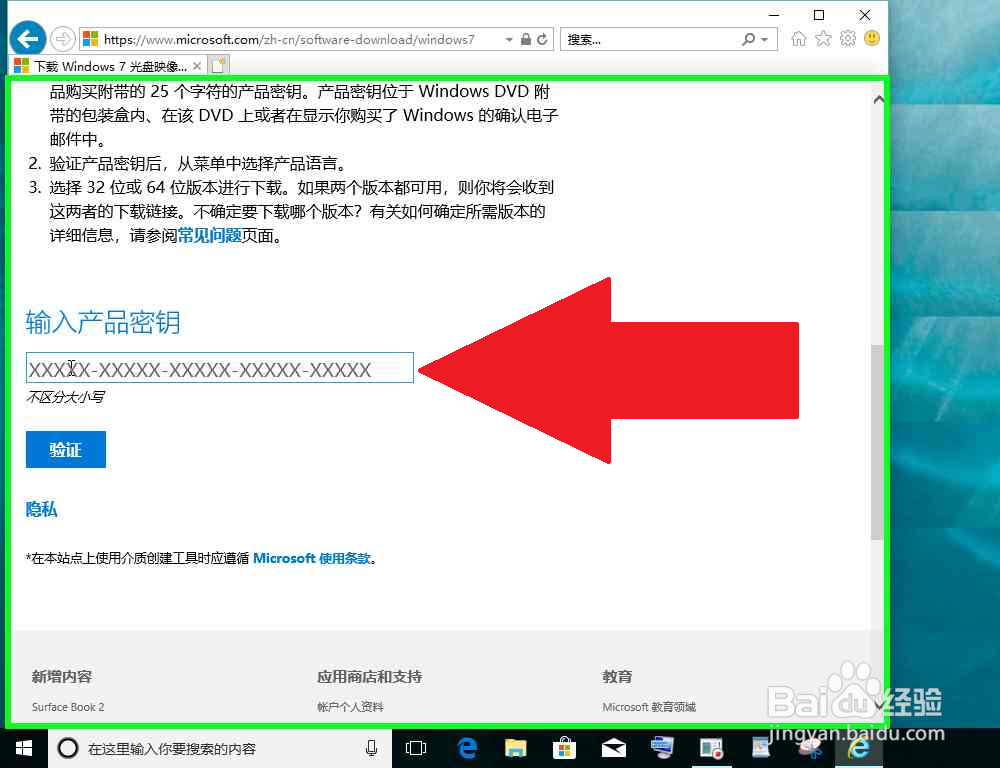The height and width of the screenshot is (768, 1000).
Task: Click the 验证 verify button
Action: click(x=65, y=449)
